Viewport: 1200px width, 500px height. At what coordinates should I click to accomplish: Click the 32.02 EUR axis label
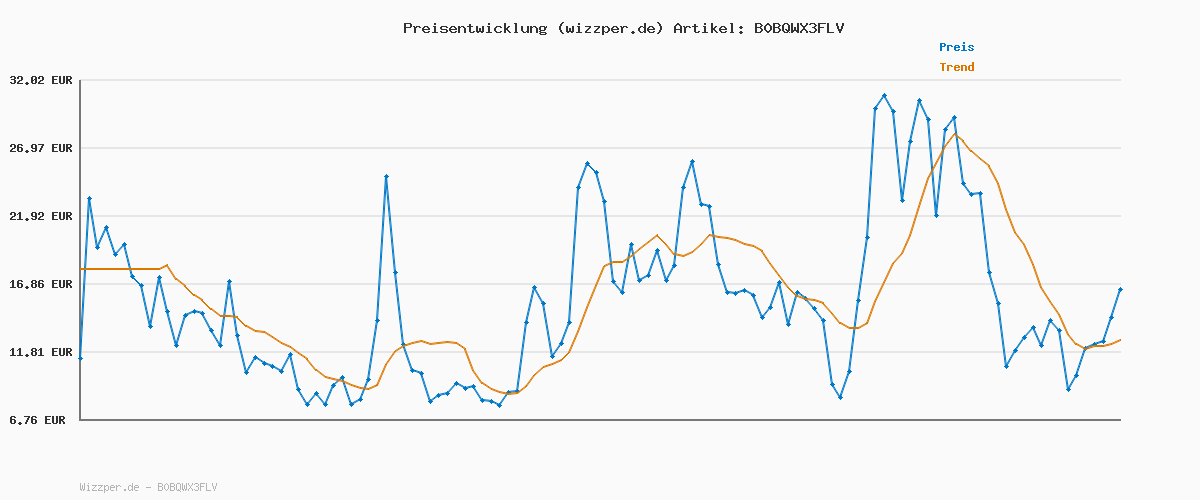click(41, 80)
